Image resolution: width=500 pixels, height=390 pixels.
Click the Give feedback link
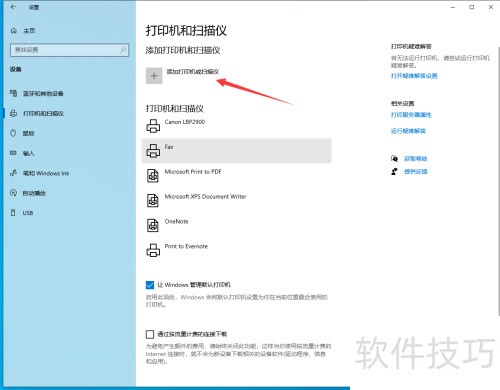[x=415, y=171]
